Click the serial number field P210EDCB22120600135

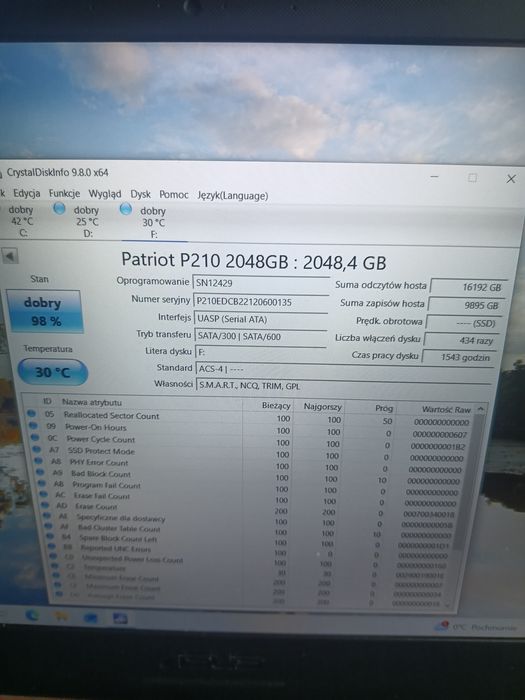click(261, 302)
